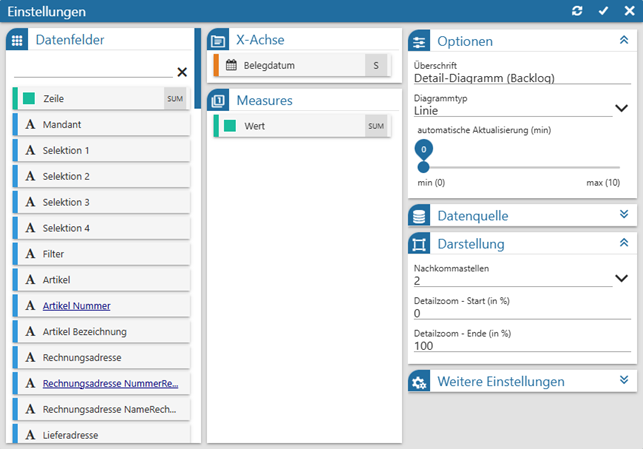
Task: Toggle SUM badge on Wert measure
Action: [x=375, y=126]
